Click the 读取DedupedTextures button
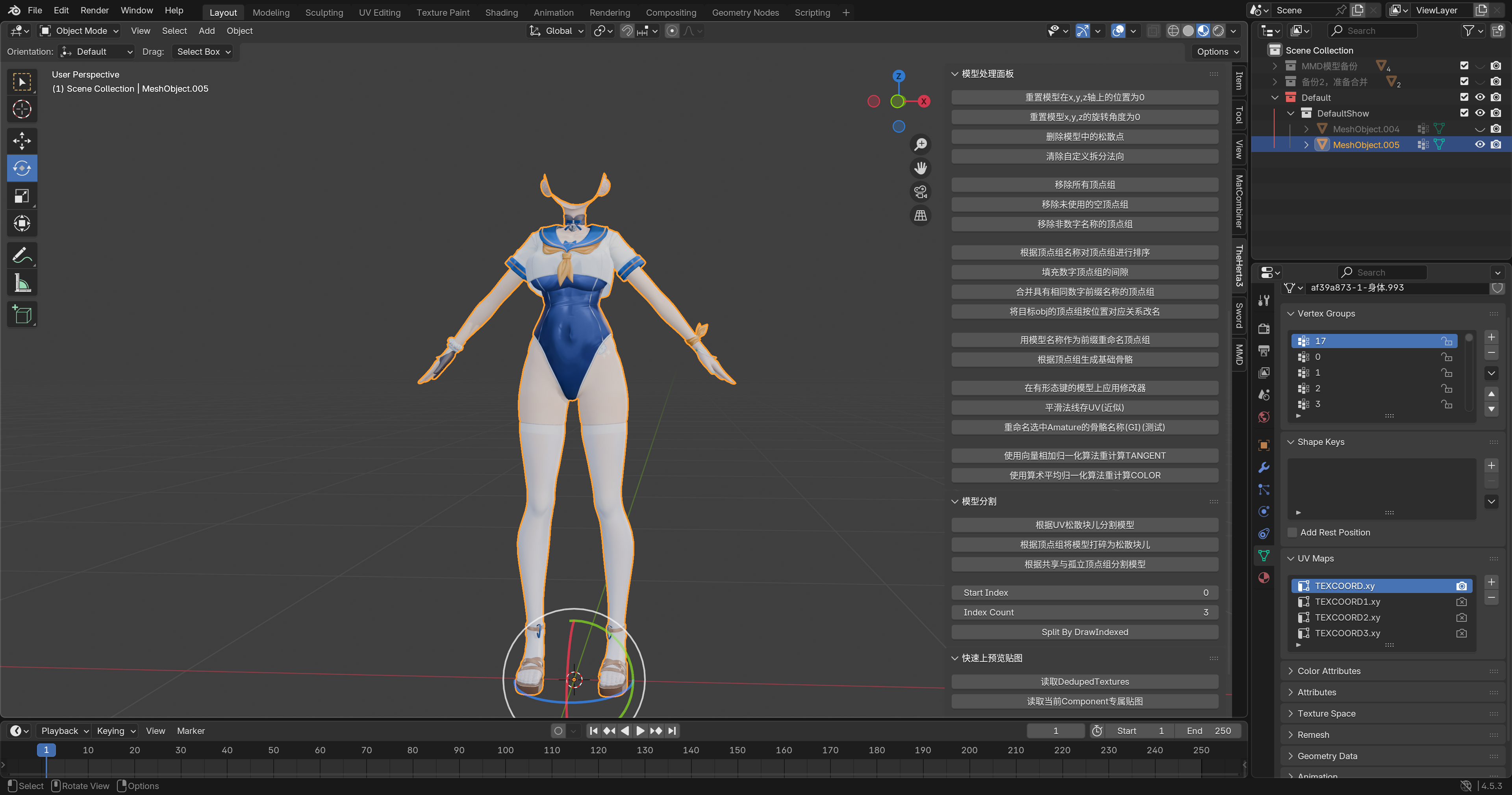Viewport: 1512px width, 795px height. 1084,681
